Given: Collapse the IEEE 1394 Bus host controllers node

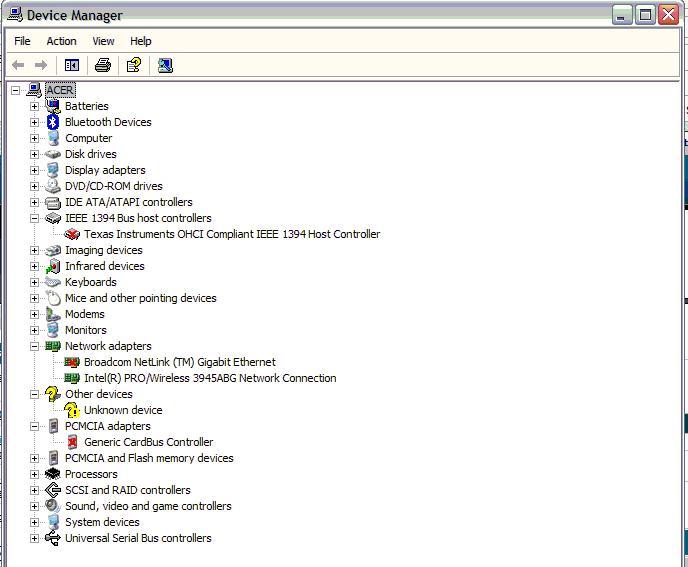Looking at the screenshot, I should click(34, 219).
